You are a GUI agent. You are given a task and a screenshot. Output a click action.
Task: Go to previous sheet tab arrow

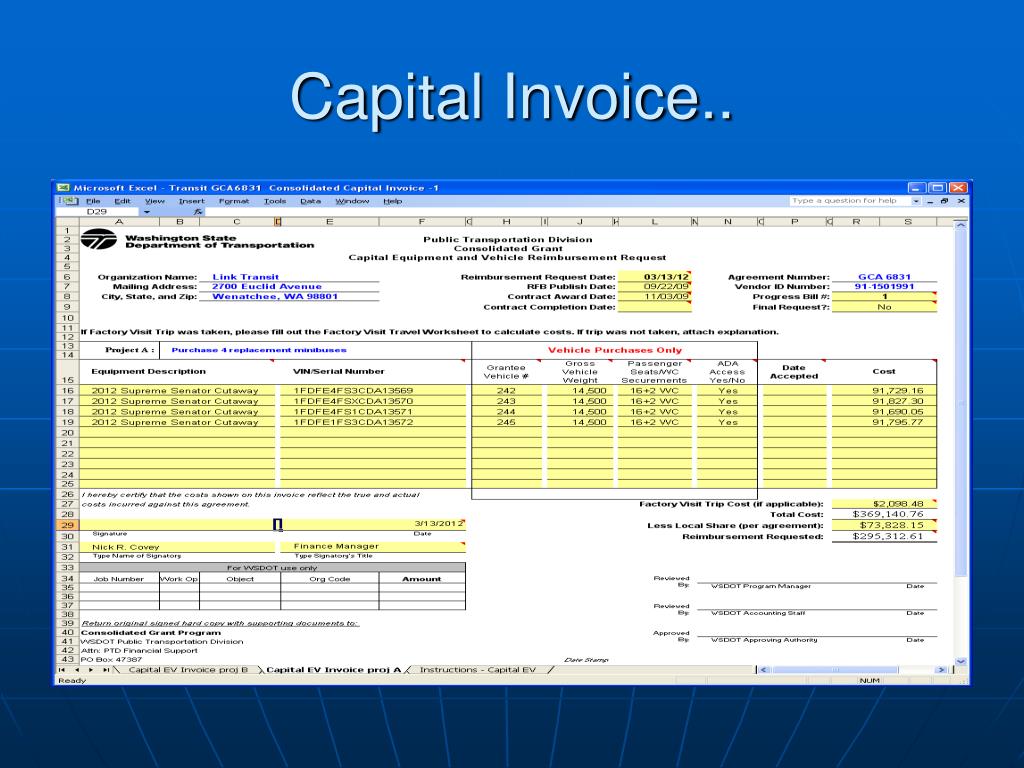(76, 669)
